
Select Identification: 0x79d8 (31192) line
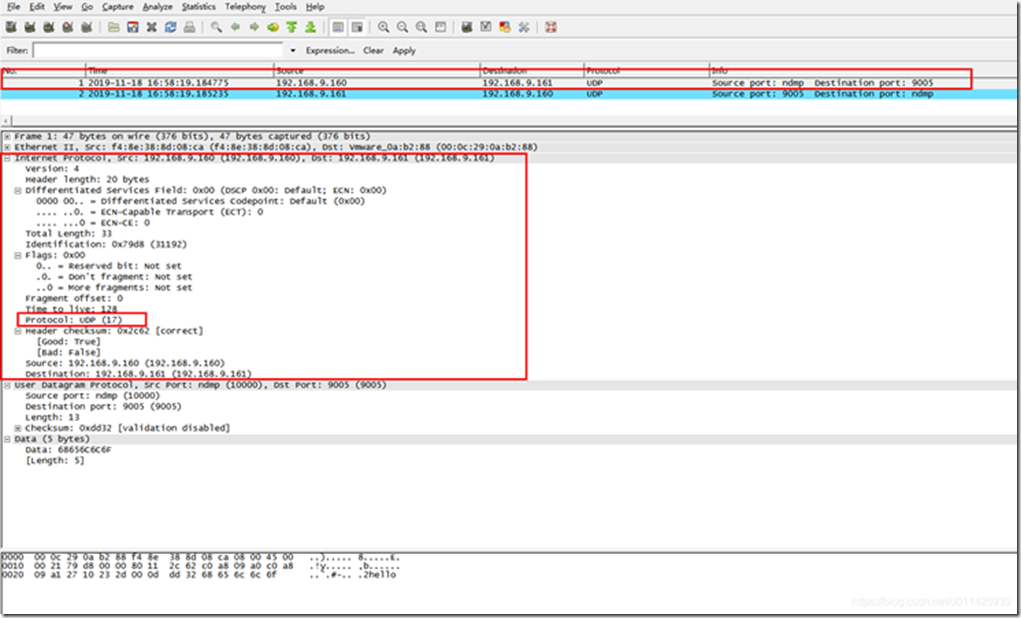tap(106, 245)
